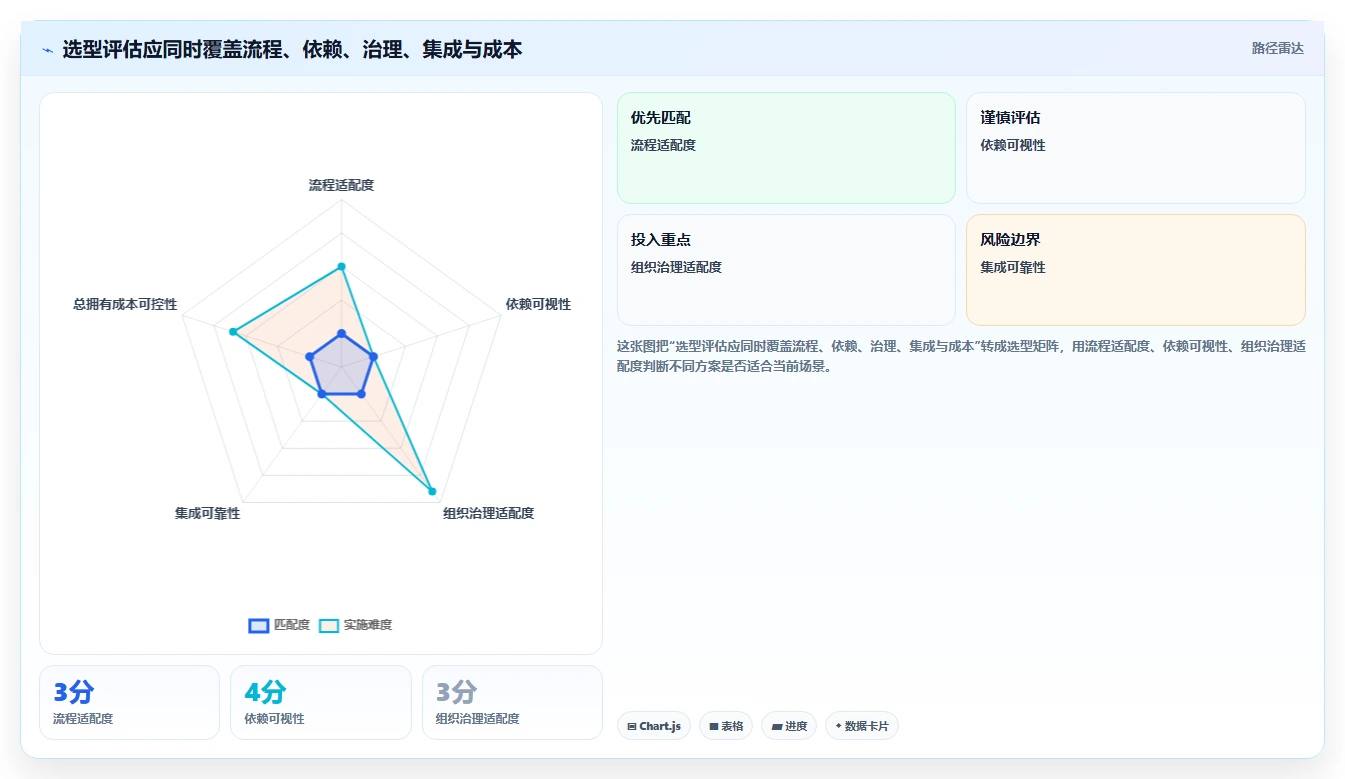Click the radar axis label 依赖可视性
Viewport: 1345px width, 779px height.
point(538,304)
